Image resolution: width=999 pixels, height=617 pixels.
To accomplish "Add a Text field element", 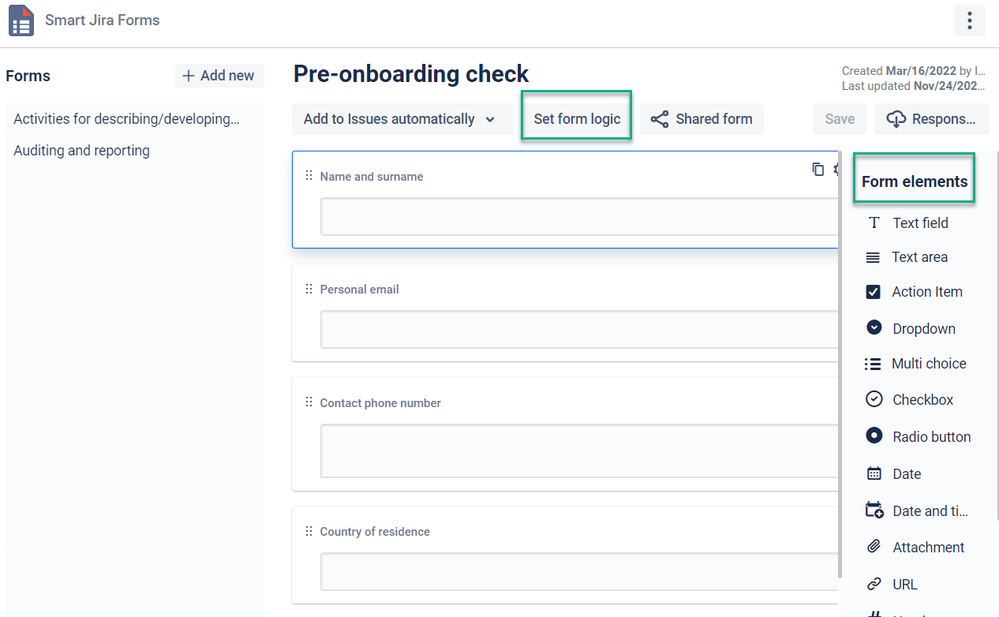I will coord(919,223).
